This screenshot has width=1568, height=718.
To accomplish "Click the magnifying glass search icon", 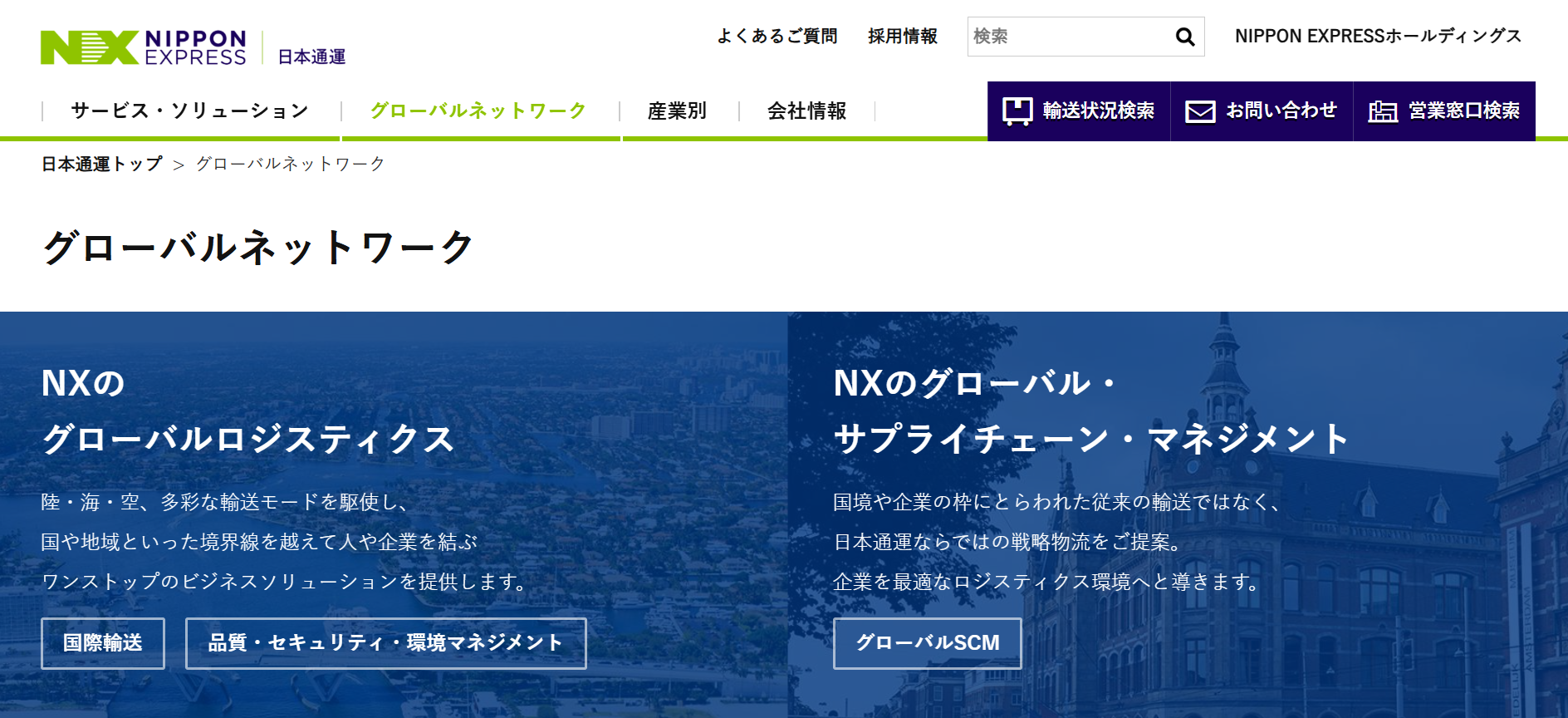I will point(1185,37).
